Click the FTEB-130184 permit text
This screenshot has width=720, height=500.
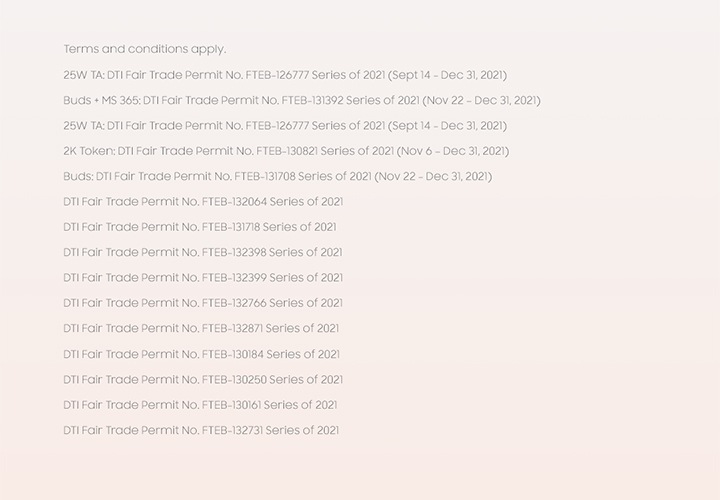coord(202,354)
